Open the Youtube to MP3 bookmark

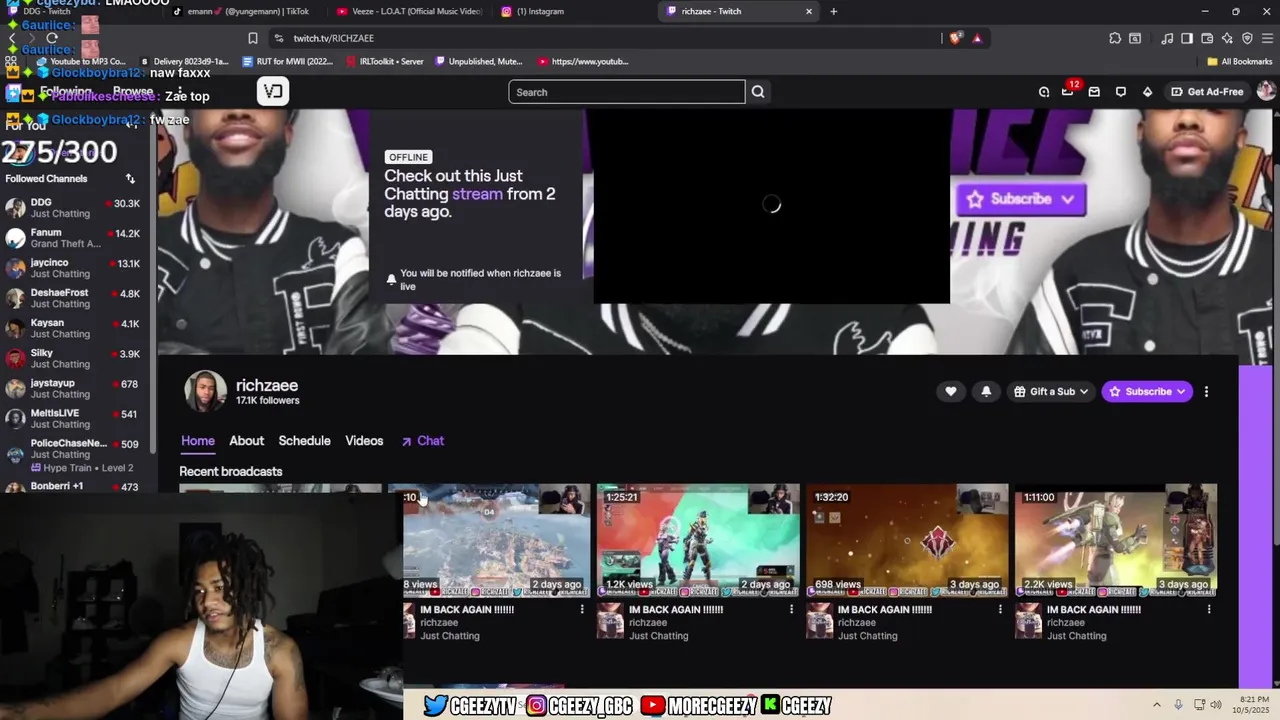coord(80,61)
